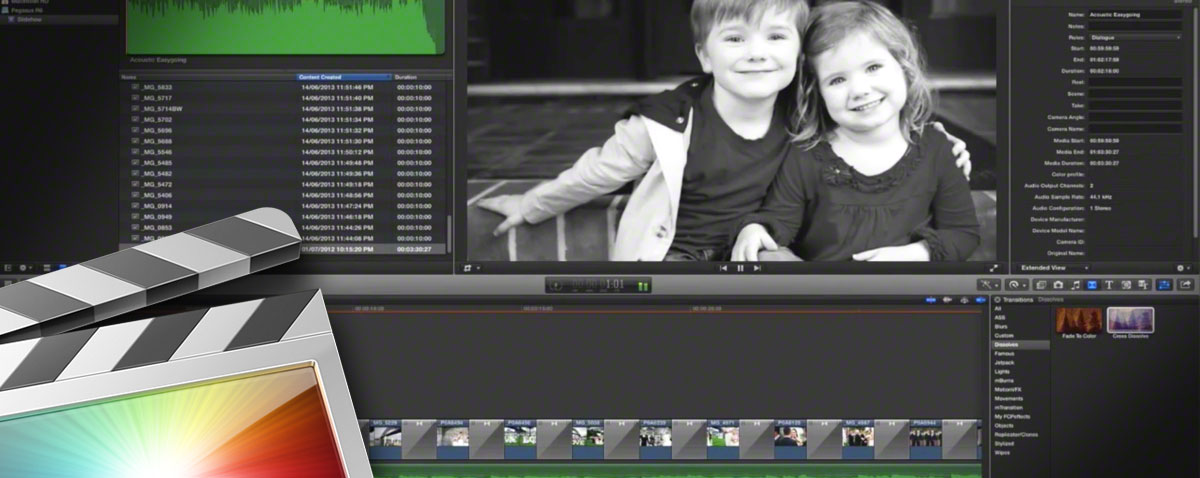Screen dimensions: 1200x478
Task: Toggle audio skimming in timeline
Action: pos(947,299)
